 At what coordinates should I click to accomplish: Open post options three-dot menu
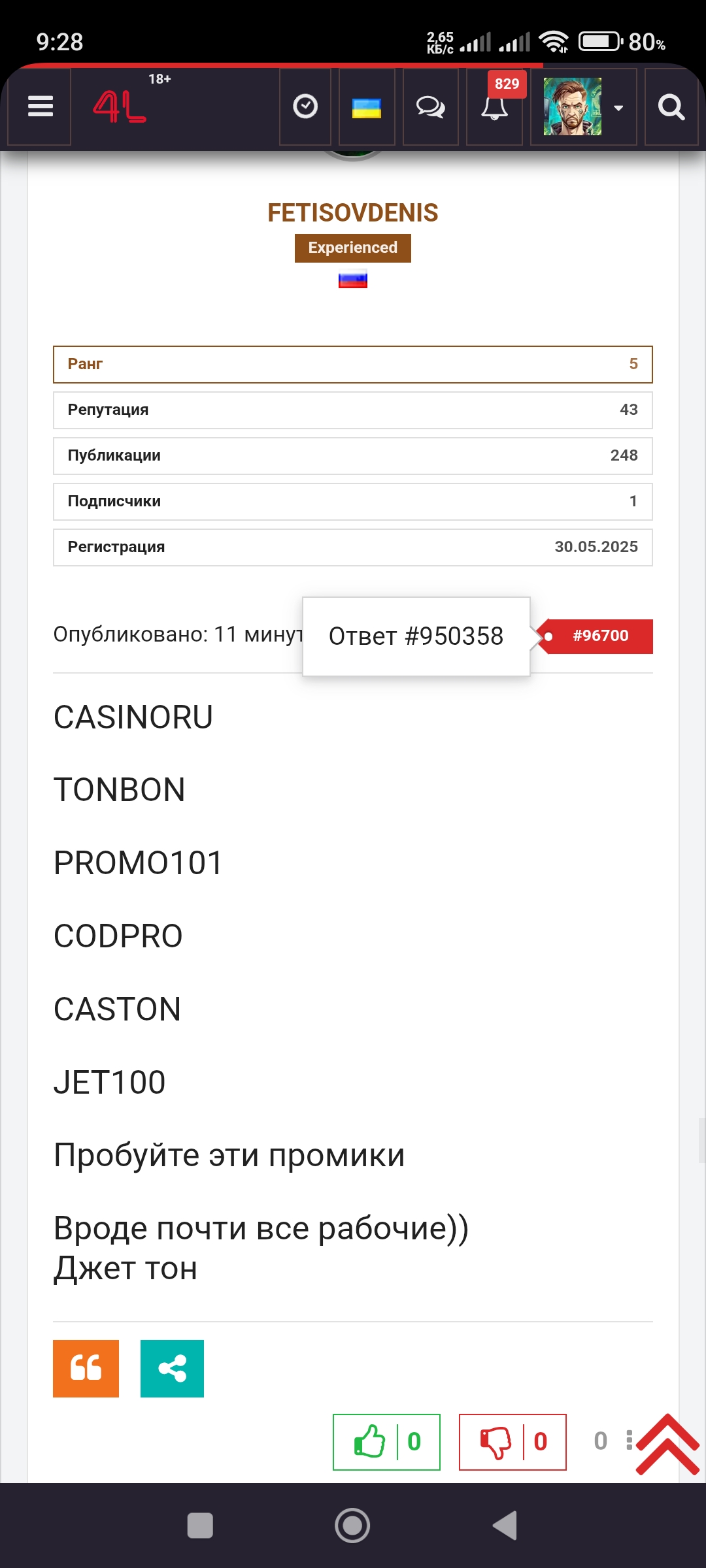[x=629, y=1440]
